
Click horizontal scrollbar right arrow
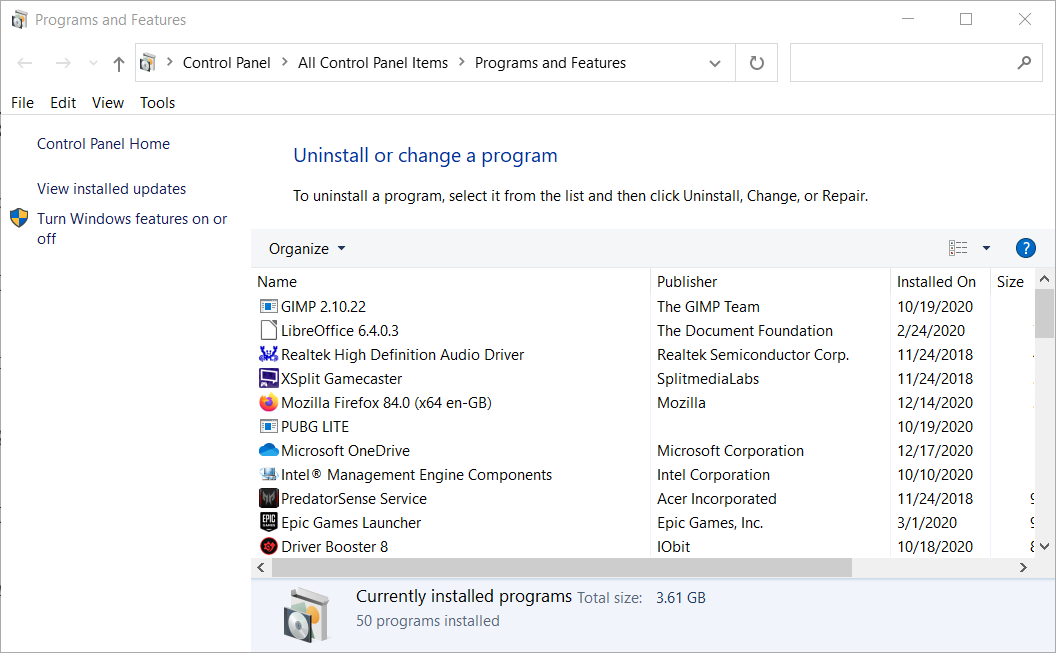point(1023,568)
